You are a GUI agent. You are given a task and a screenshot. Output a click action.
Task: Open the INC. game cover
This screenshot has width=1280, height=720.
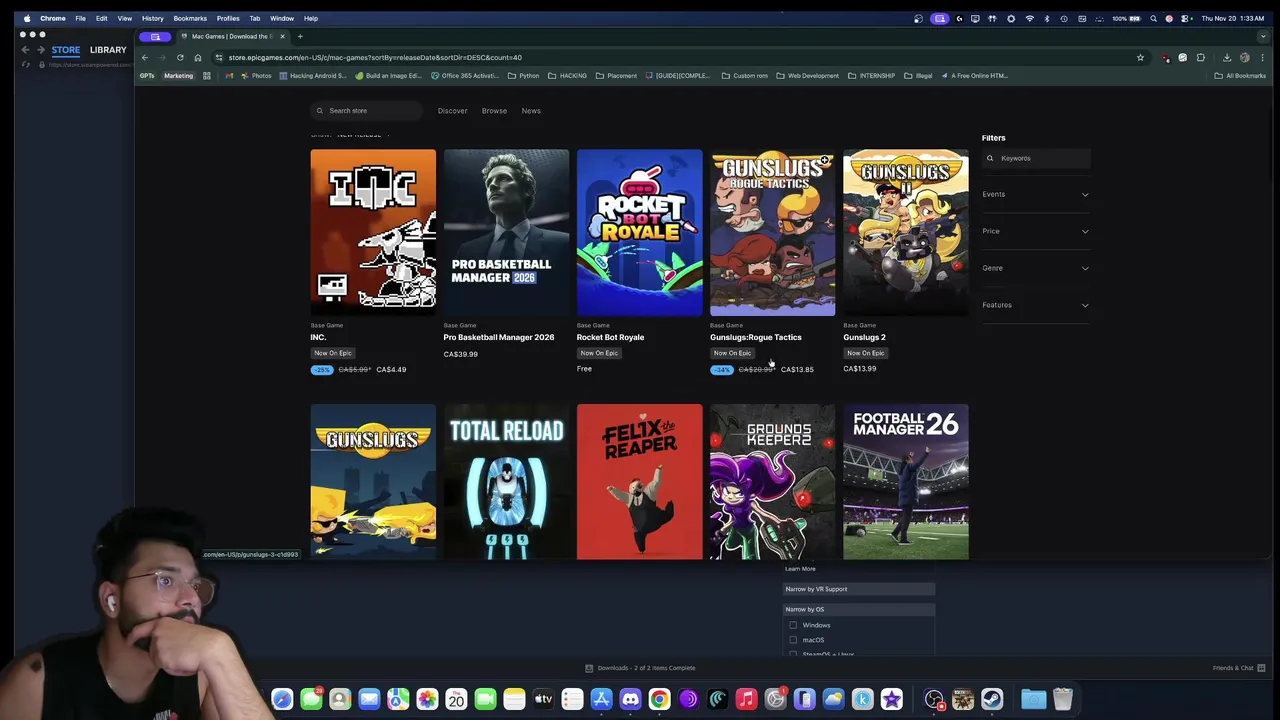pos(373,232)
